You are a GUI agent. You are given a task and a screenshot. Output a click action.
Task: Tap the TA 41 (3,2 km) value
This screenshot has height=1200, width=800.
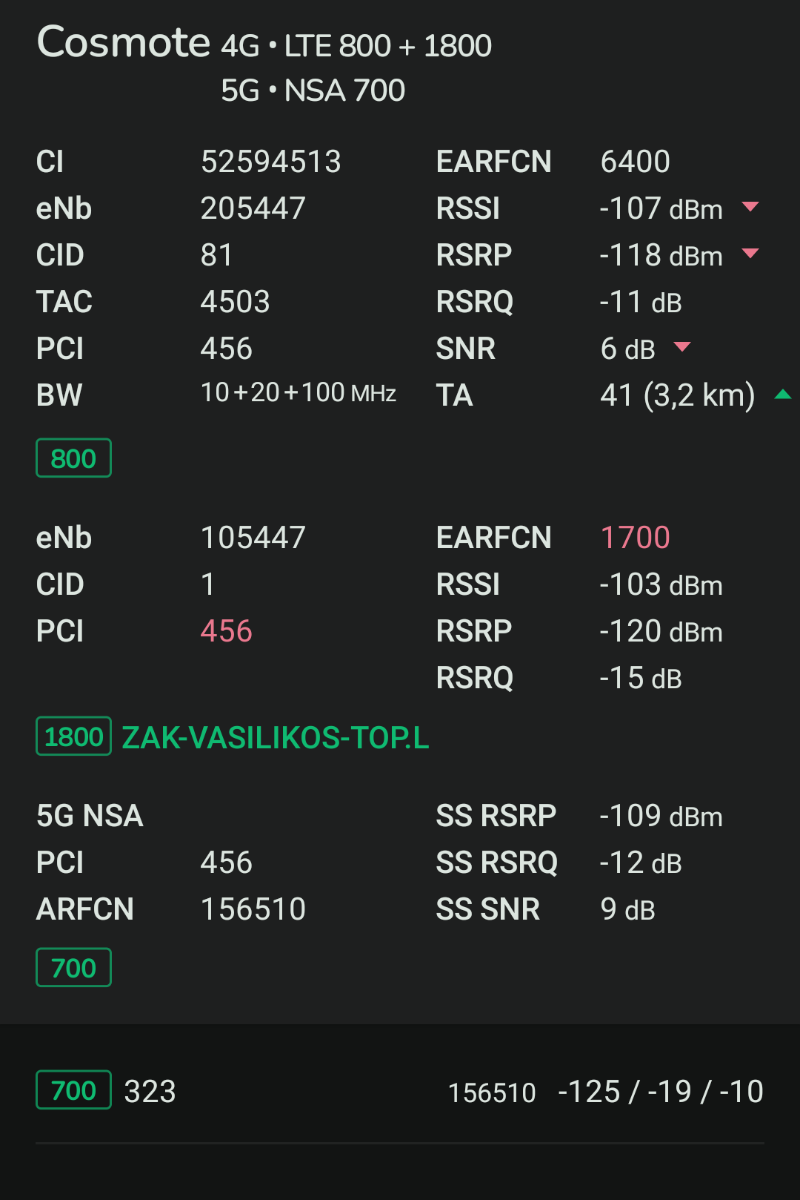point(677,396)
